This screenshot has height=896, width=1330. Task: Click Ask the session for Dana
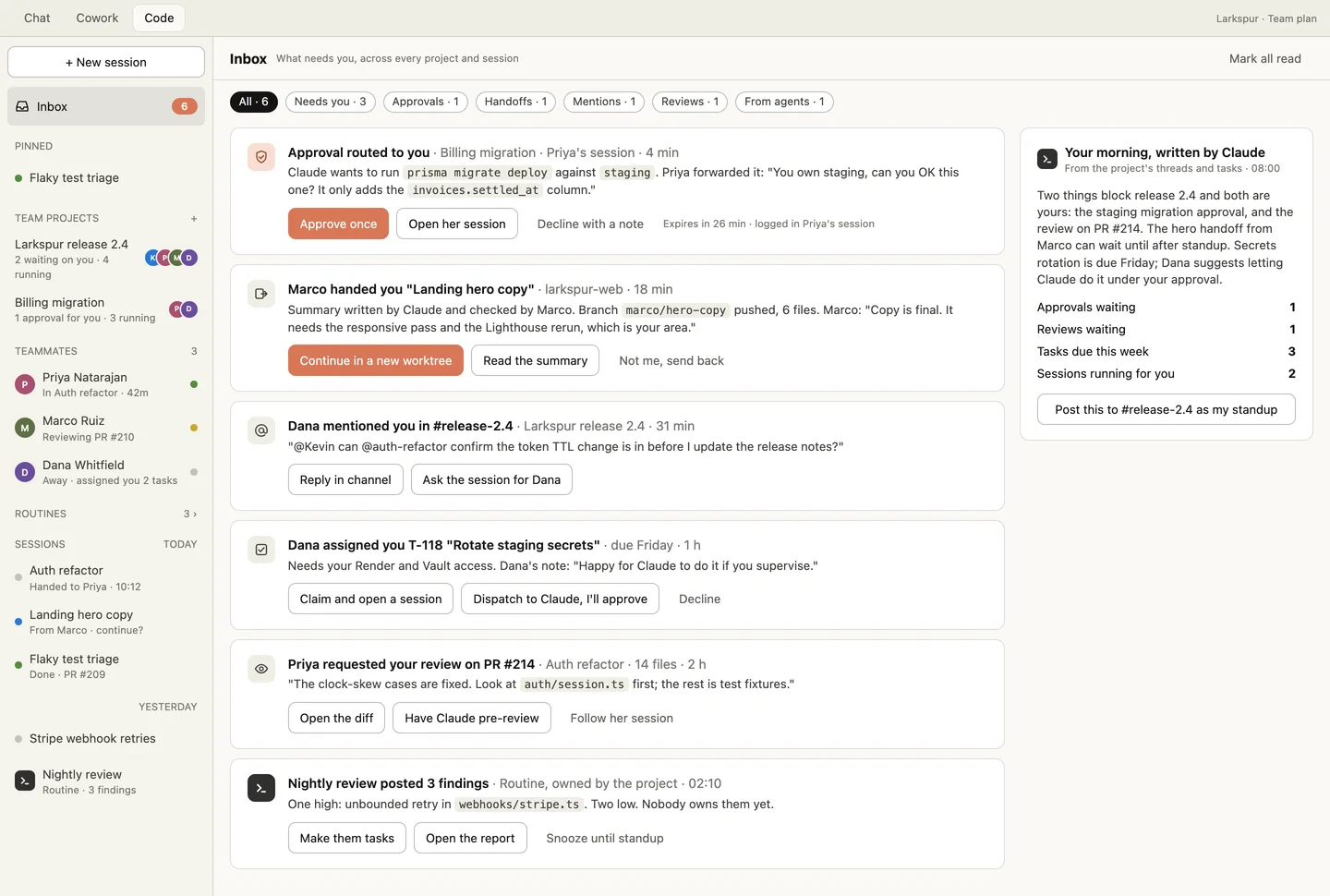coord(491,479)
